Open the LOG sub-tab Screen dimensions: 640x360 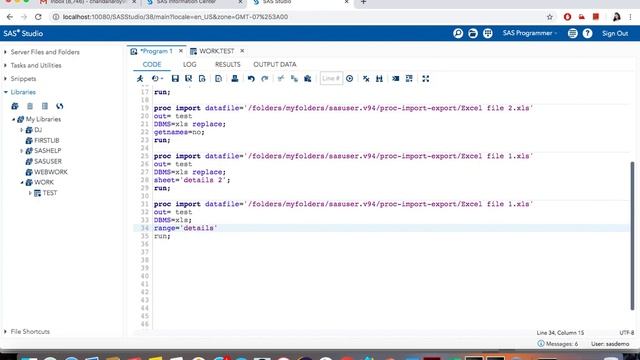189,64
